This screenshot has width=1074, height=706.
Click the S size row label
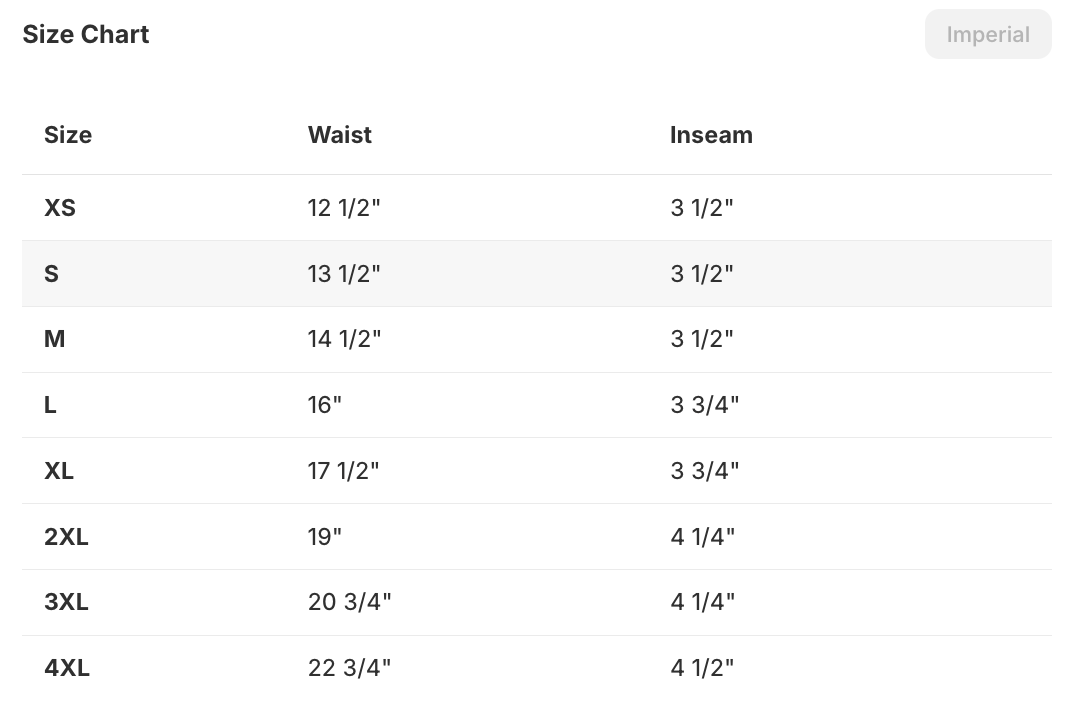[x=52, y=274]
